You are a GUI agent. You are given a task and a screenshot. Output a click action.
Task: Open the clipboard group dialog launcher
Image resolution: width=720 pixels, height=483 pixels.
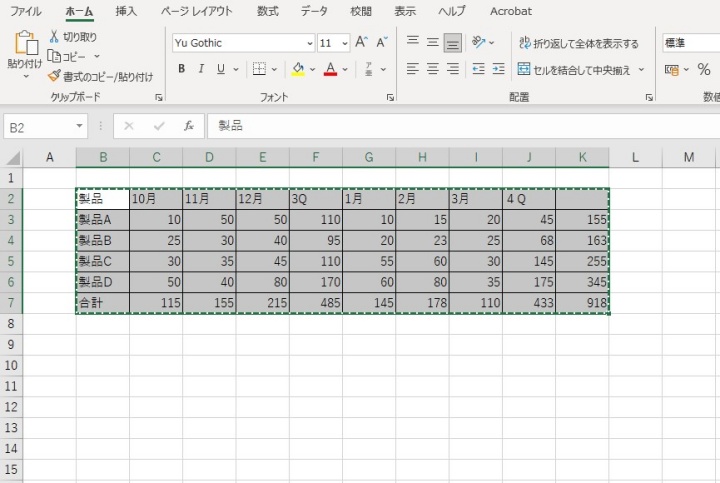pos(158,97)
